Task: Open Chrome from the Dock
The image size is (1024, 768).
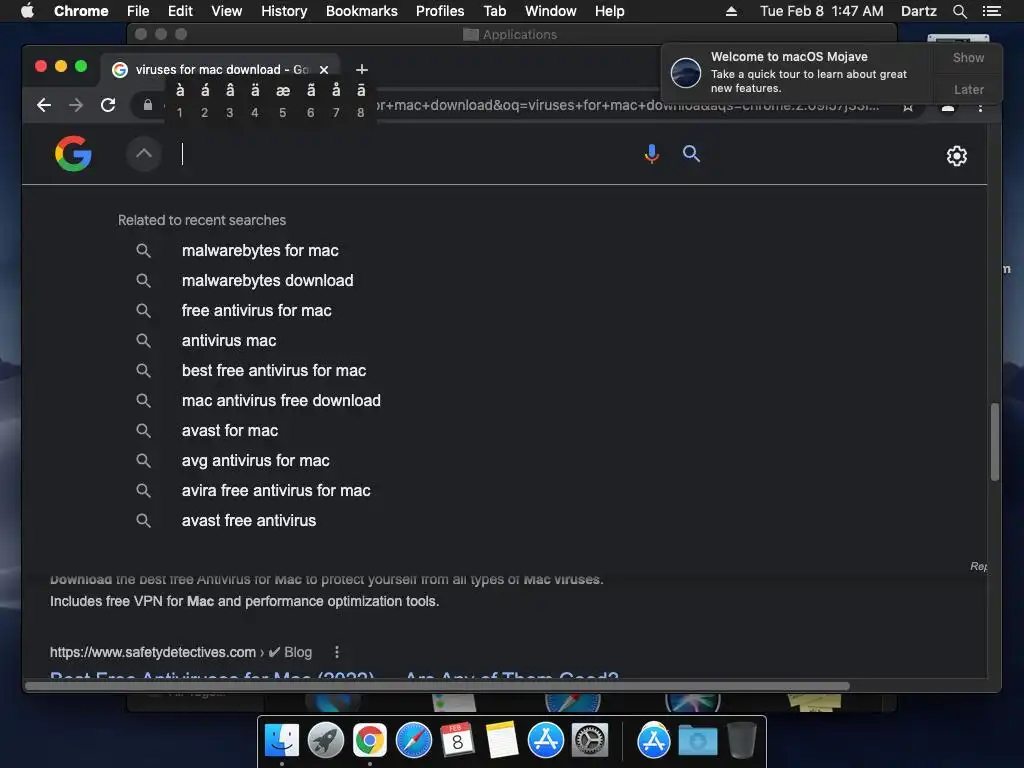Action: [x=370, y=741]
